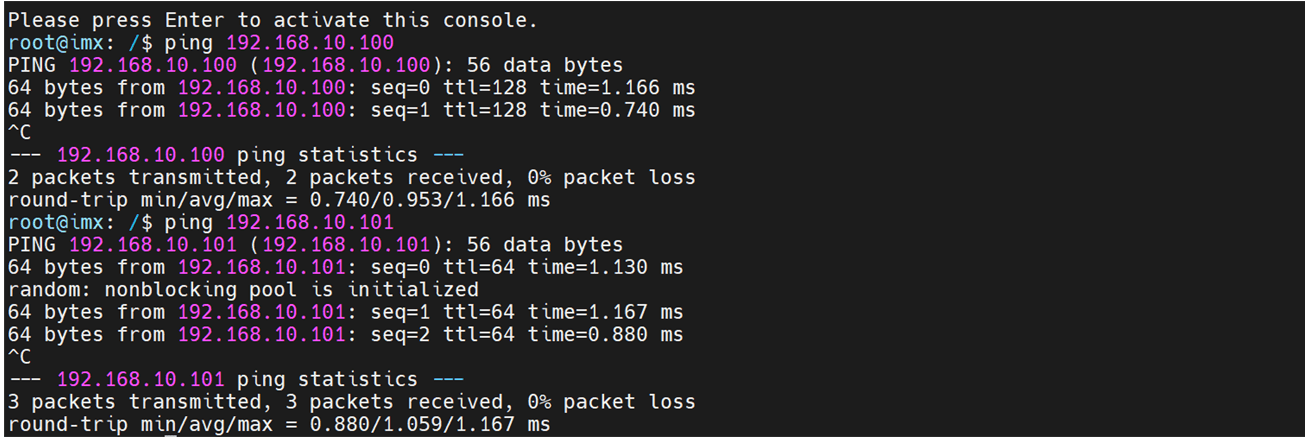Image resolution: width=1309 pixels, height=438 pixels.
Task: Click the "PING 192.168.10.101" header line
Action: (315, 245)
